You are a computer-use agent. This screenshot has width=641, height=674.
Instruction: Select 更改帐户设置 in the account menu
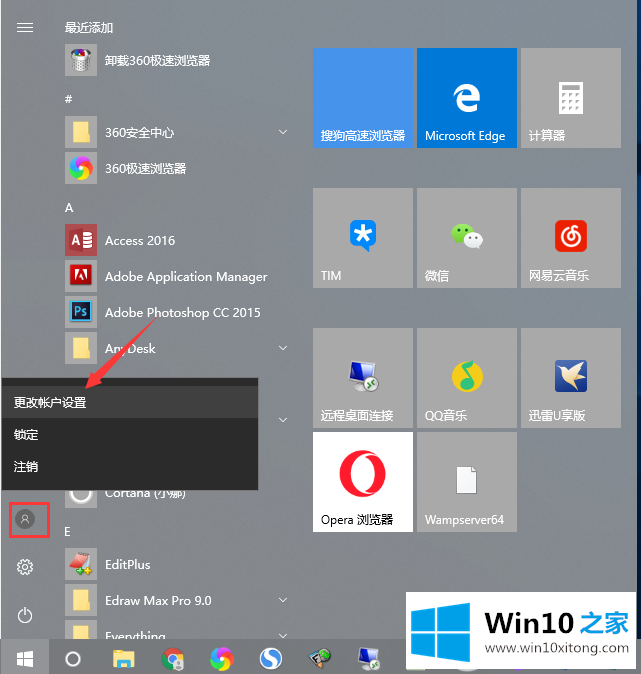[130, 402]
